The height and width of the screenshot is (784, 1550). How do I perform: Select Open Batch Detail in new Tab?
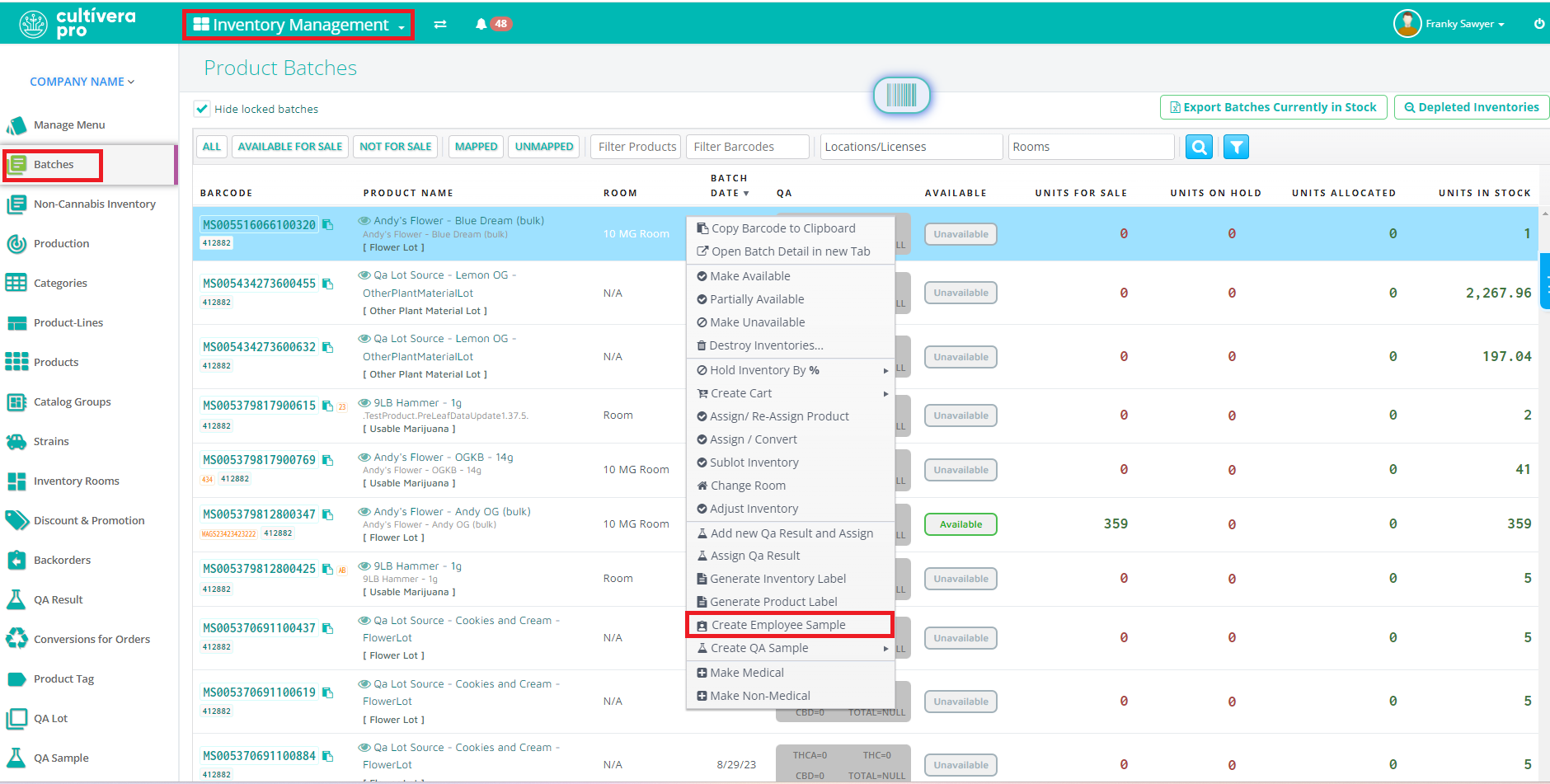click(791, 251)
